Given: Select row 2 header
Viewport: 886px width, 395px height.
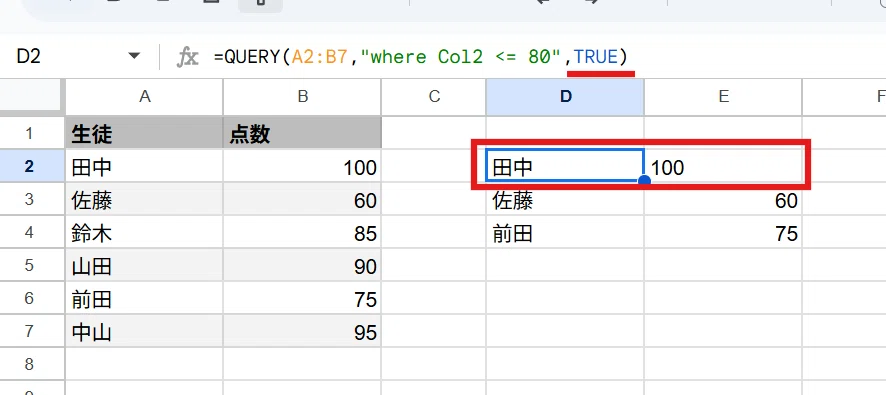Looking at the screenshot, I should 29,166.
